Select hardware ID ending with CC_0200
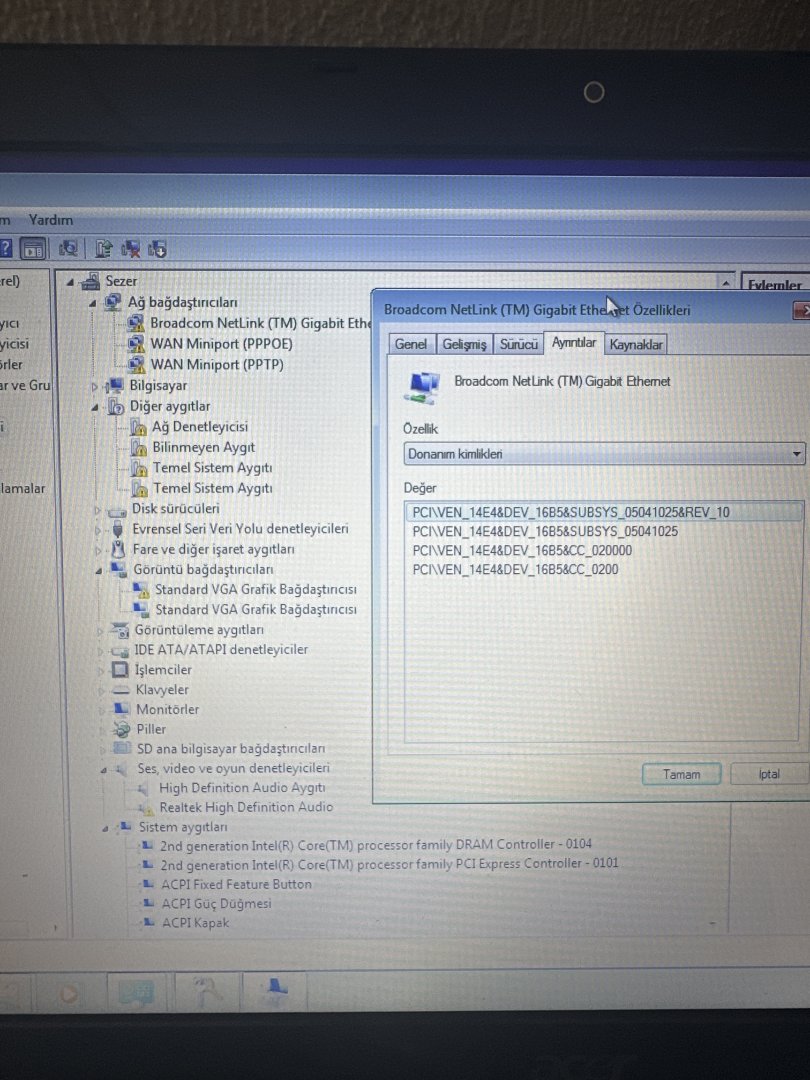 tap(515, 570)
